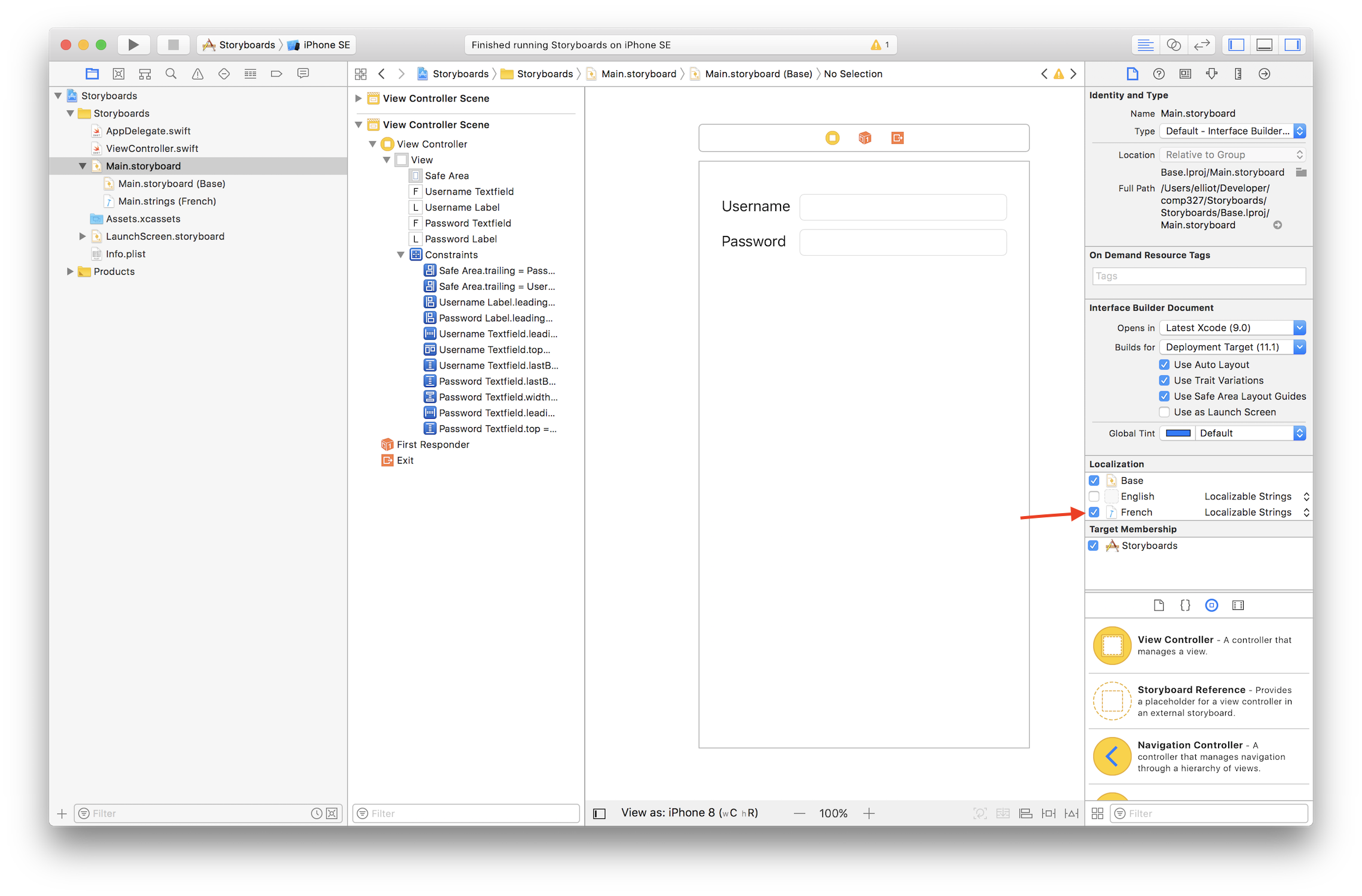Switch to Attributes inspector
The height and width of the screenshot is (896, 1362).
click(1211, 74)
